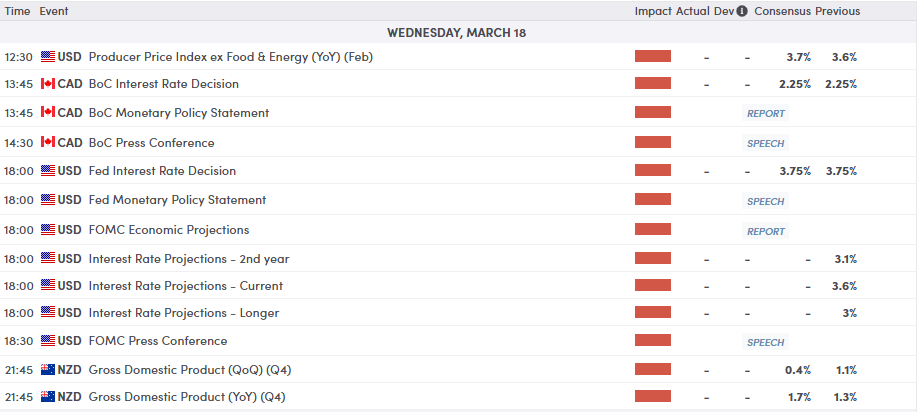Click the Canada flag beside BoC Interest Rate Decision
Screen dimensions: 918x412
click(x=48, y=84)
